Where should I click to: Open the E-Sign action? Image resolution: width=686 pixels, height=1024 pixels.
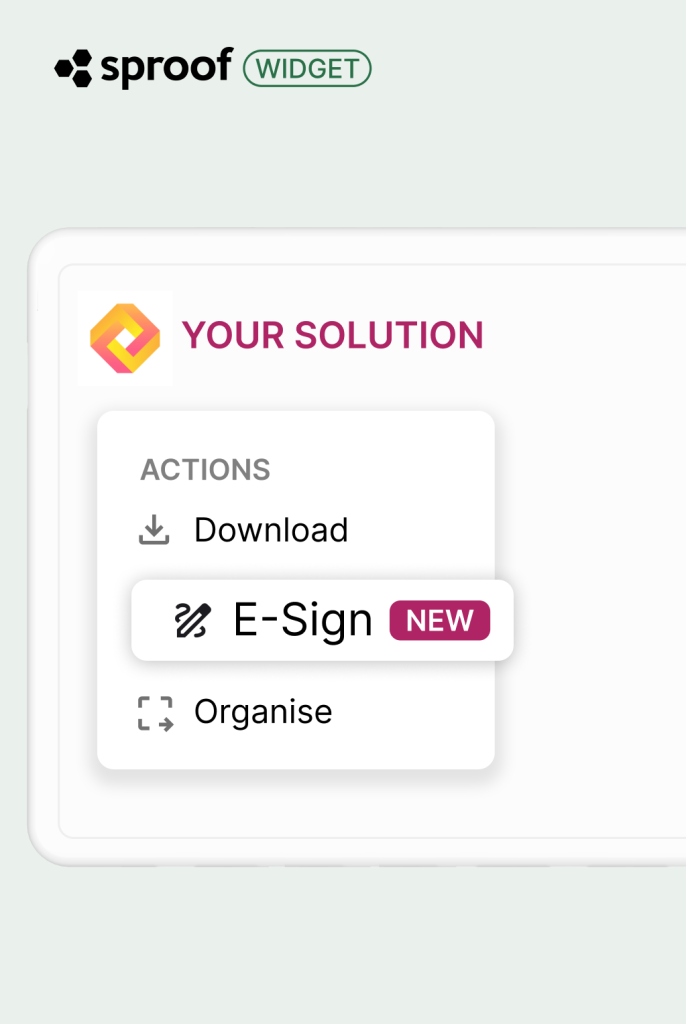(x=302, y=621)
